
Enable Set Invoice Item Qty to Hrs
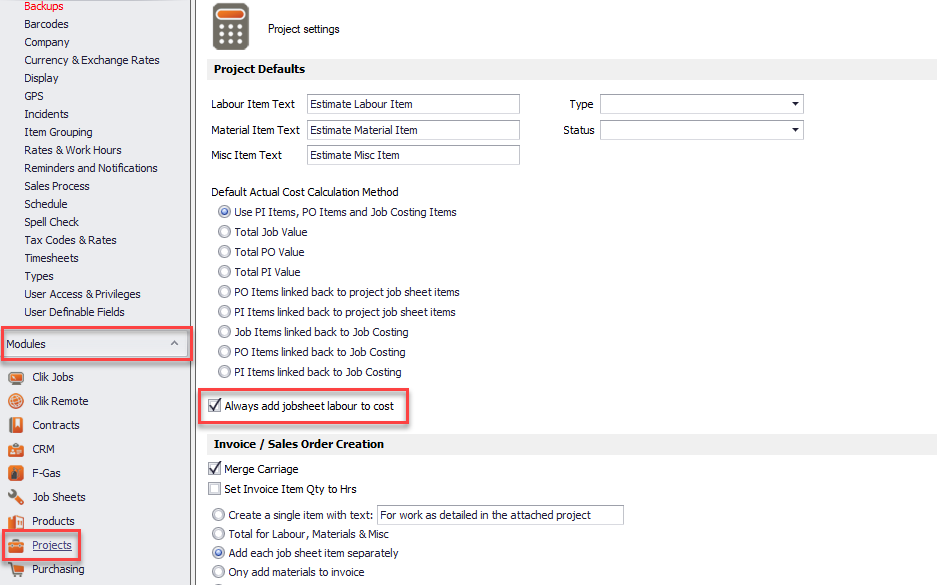tap(215, 489)
